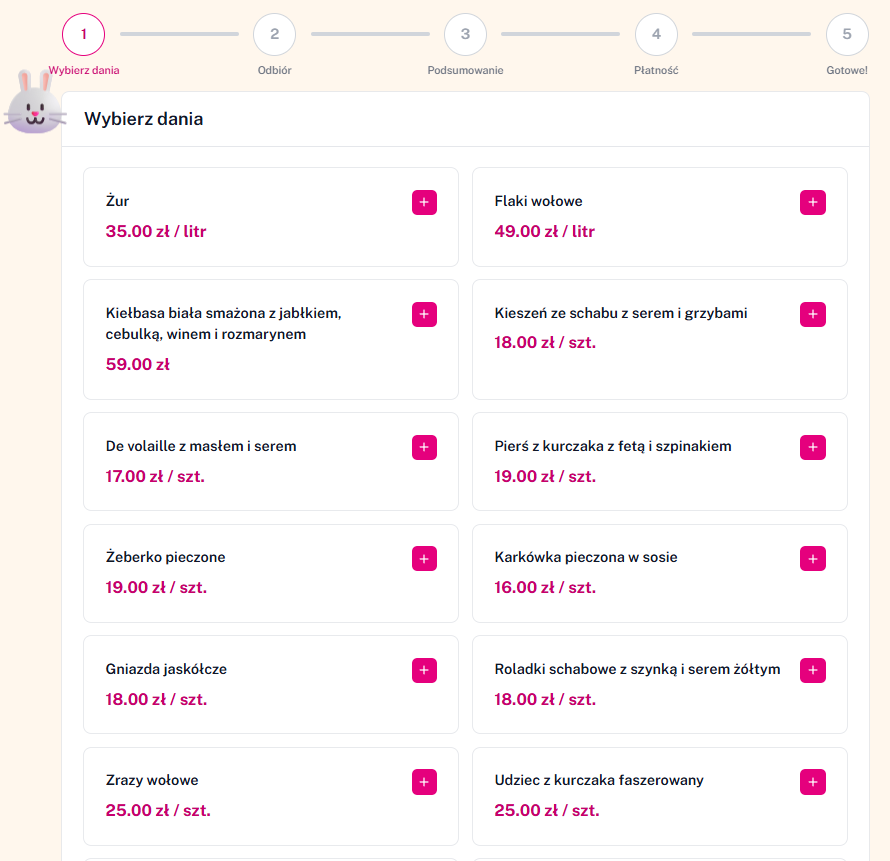
Task: Open step 3 Podsumowanie
Action: coord(465,35)
